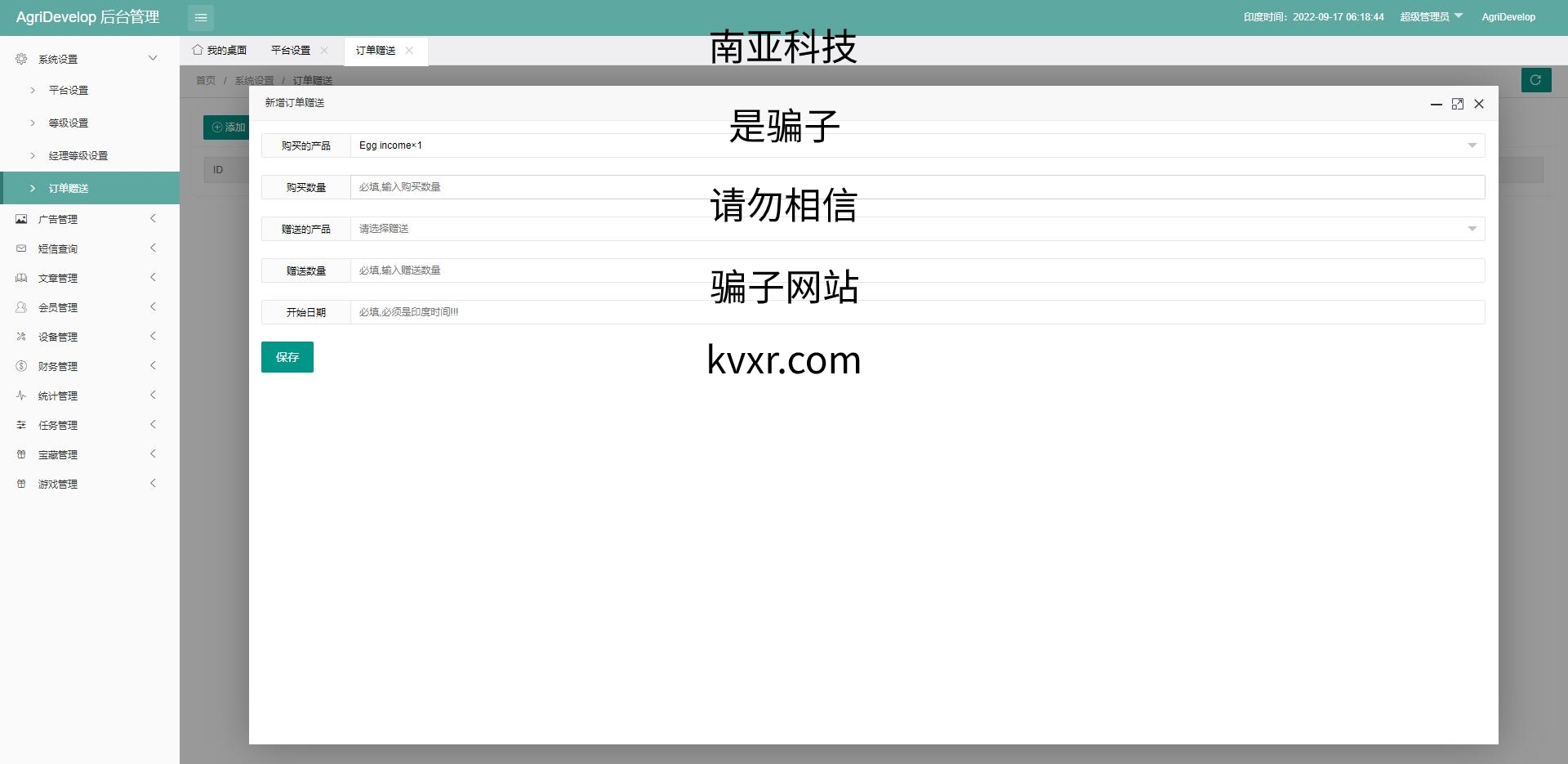The width and height of the screenshot is (1568, 764).
Task: Expand the 宝藏管理 menu chevron
Action: [x=153, y=453]
